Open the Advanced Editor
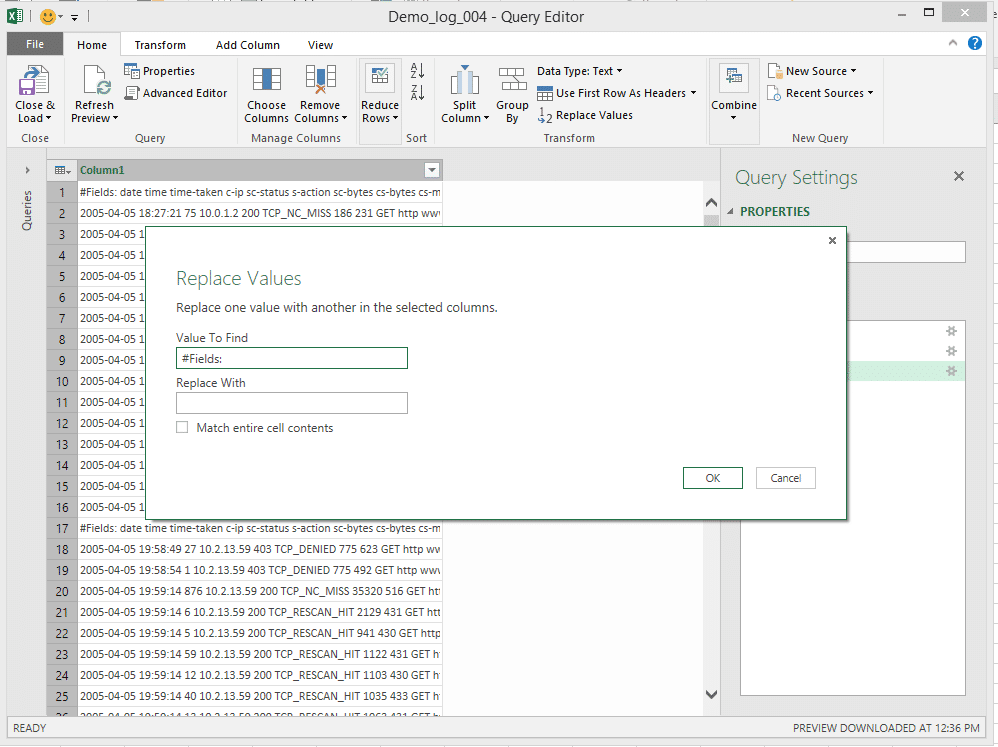 pos(176,93)
